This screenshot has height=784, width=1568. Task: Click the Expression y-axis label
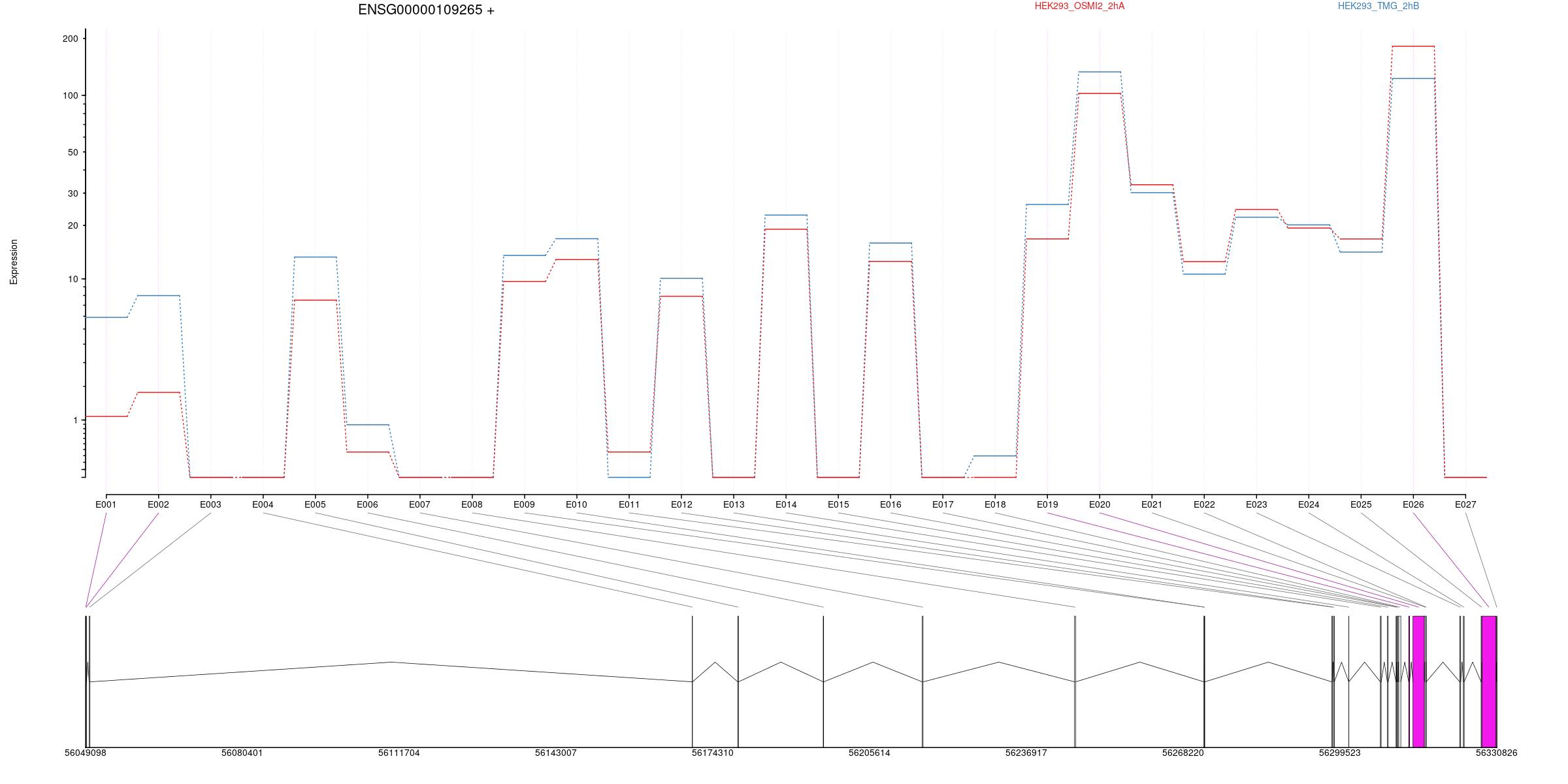point(14,261)
